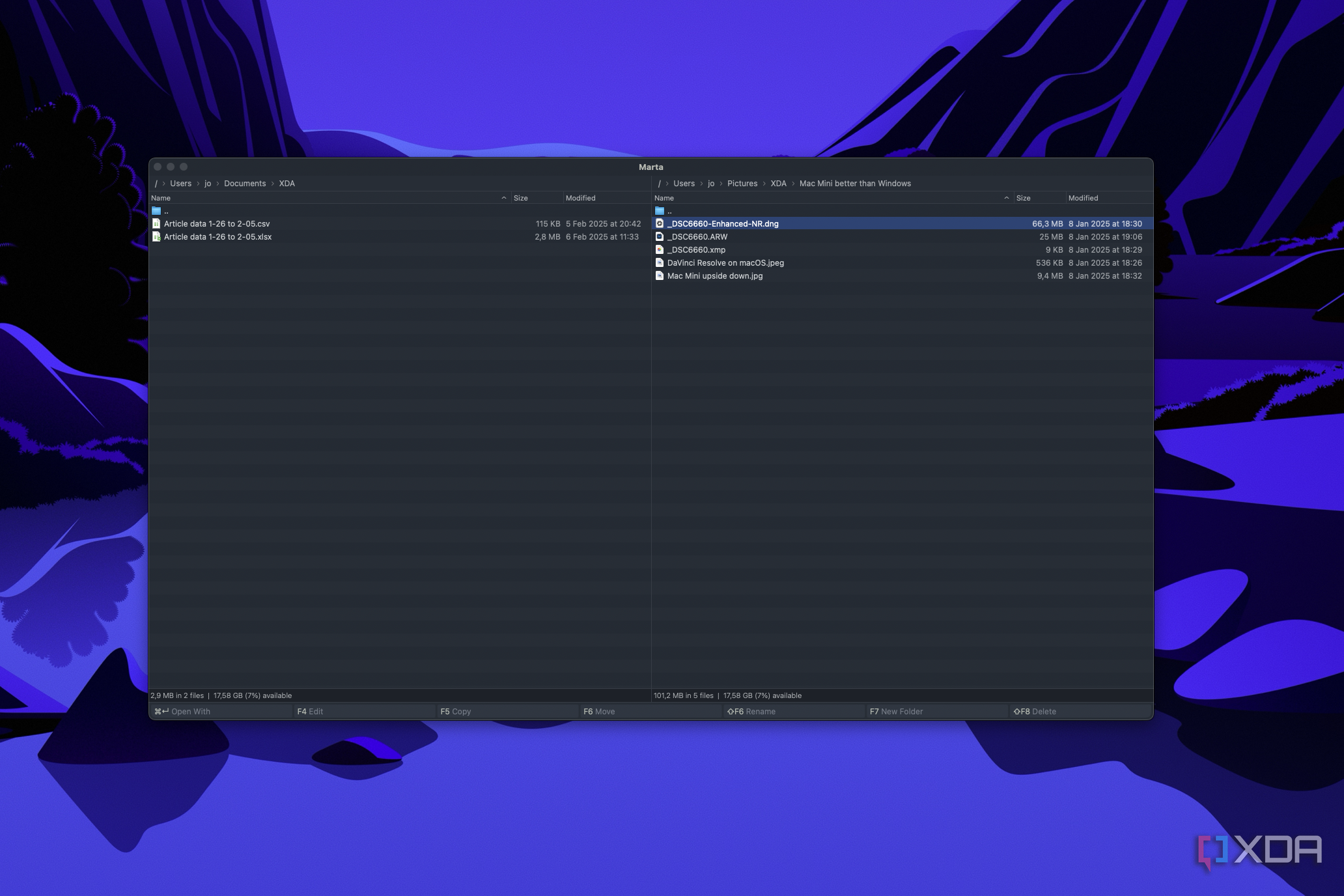This screenshot has width=1344, height=896.
Task: Click the Mac Mini upside down.jpg icon
Action: pyautogui.click(x=660, y=276)
